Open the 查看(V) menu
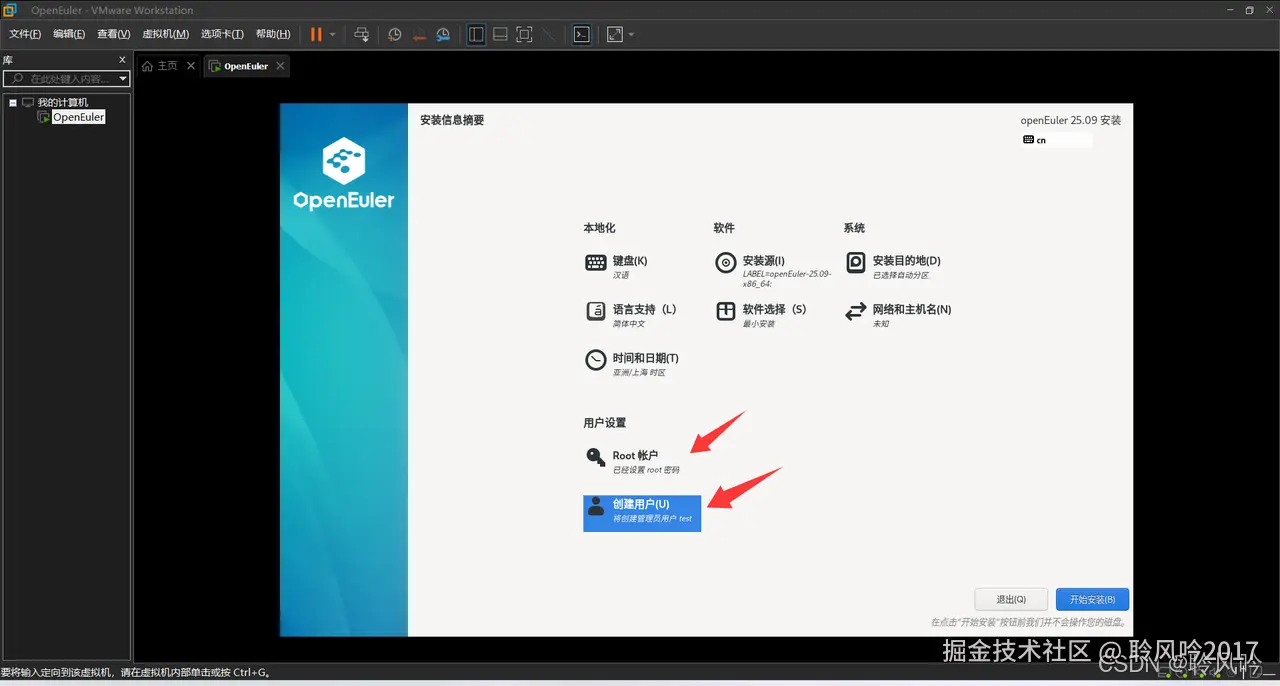This screenshot has width=1280, height=686. point(114,34)
